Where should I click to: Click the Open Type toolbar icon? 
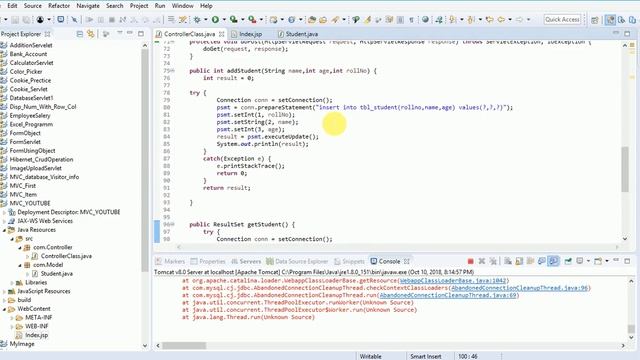point(312,20)
